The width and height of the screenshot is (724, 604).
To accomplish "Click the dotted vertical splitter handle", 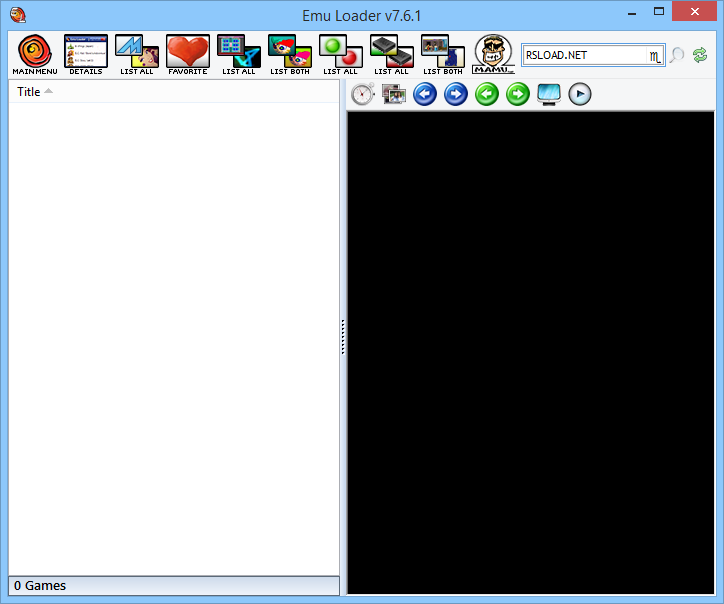I will pos(343,337).
